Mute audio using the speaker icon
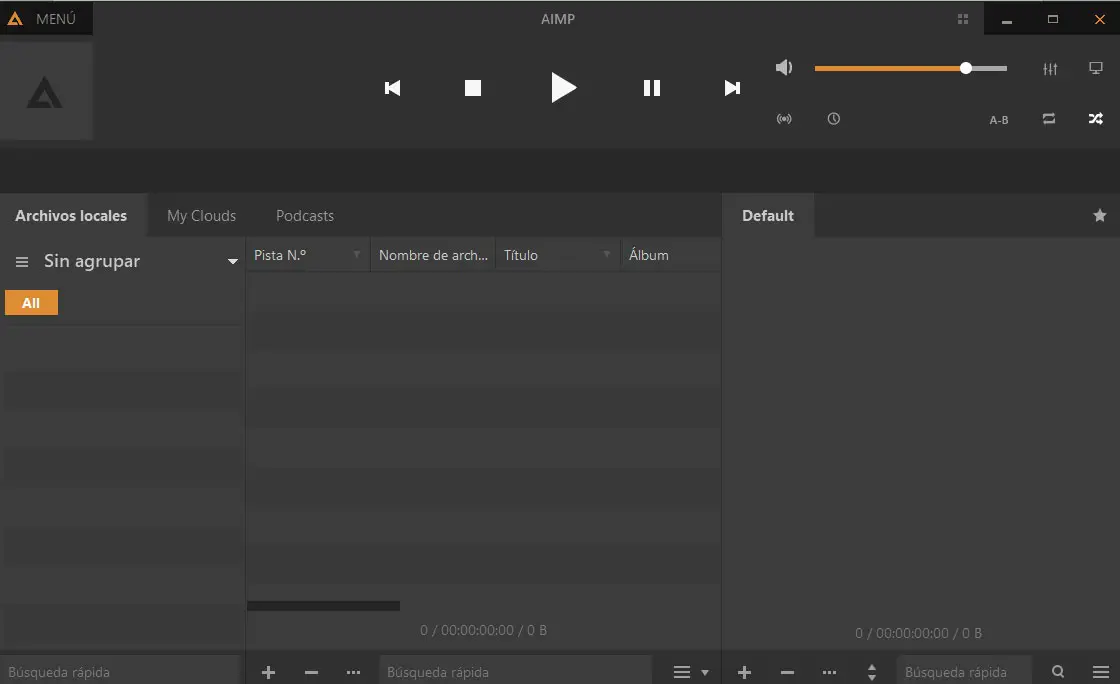The width and height of the screenshot is (1120, 684). coord(784,68)
